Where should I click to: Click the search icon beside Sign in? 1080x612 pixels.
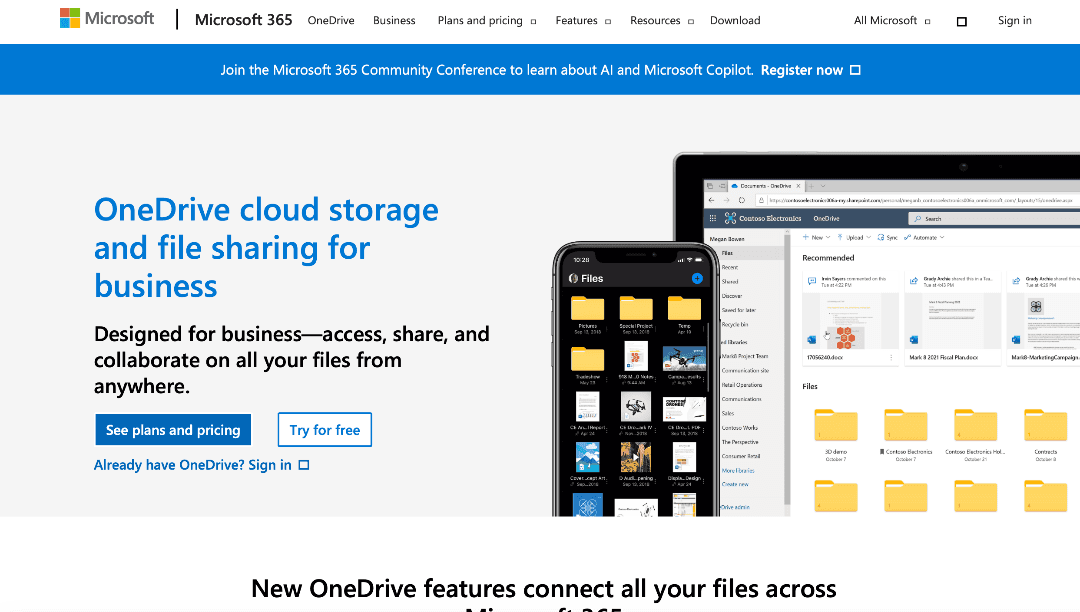point(962,20)
